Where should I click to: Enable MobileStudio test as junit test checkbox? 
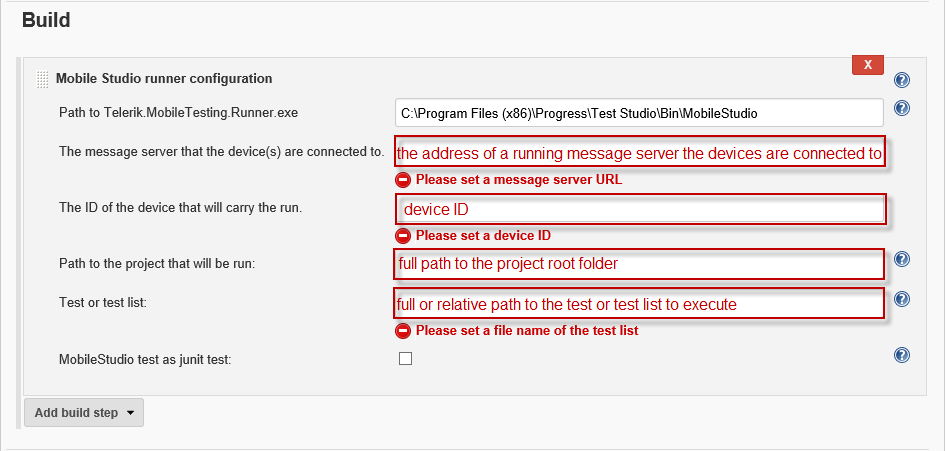tap(405, 359)
